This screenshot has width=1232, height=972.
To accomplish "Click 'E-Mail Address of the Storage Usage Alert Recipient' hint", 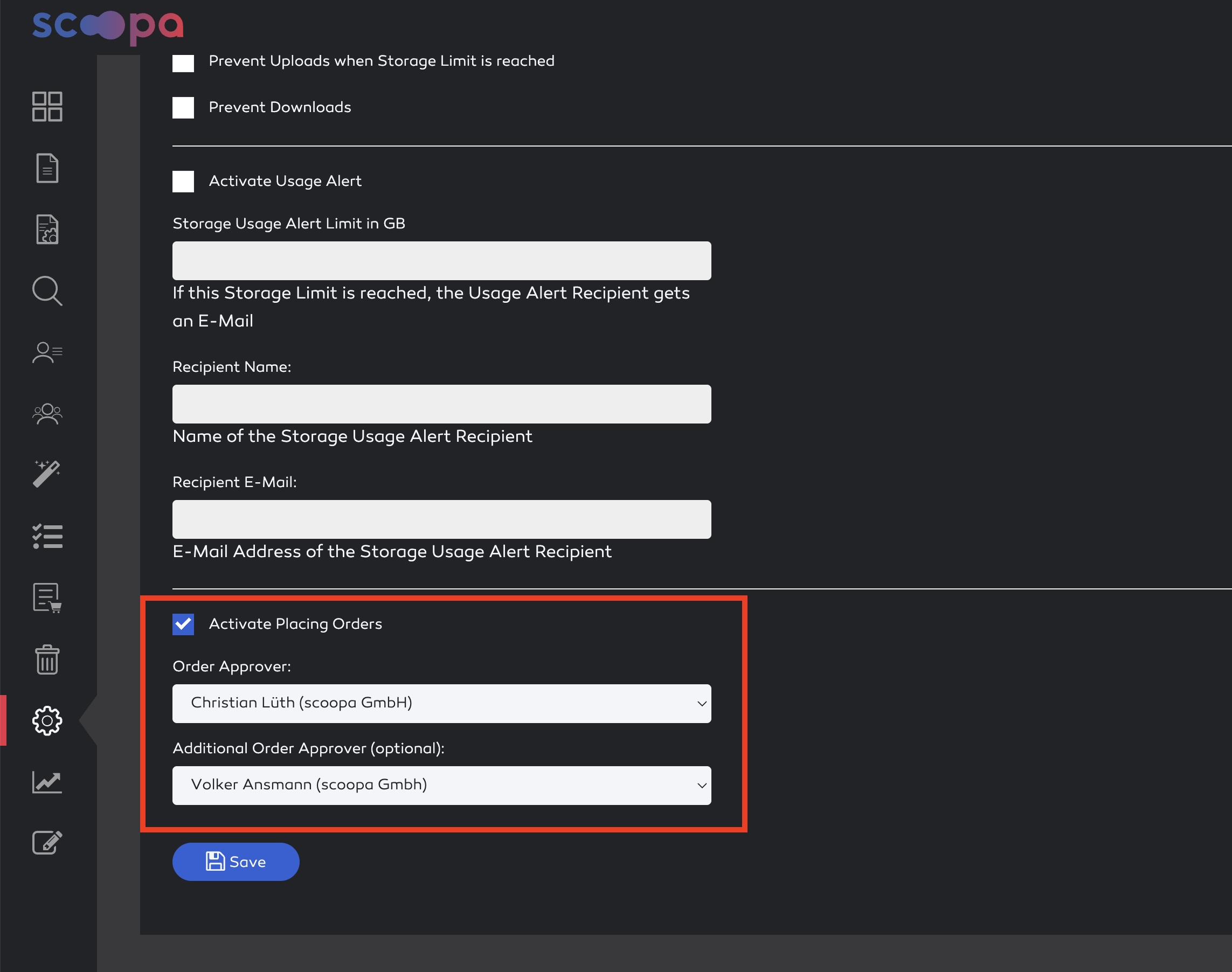I will click(392, 551).
